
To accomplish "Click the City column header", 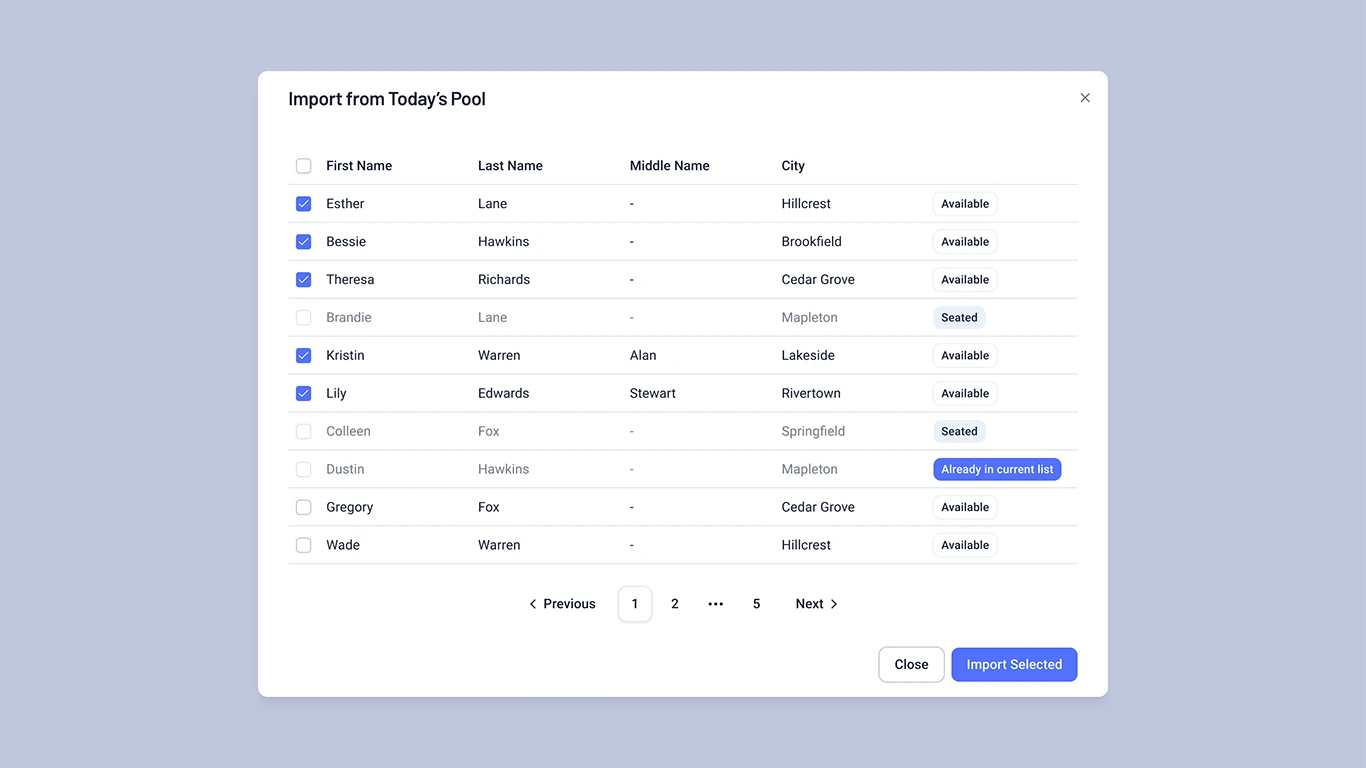I will 793,166.
